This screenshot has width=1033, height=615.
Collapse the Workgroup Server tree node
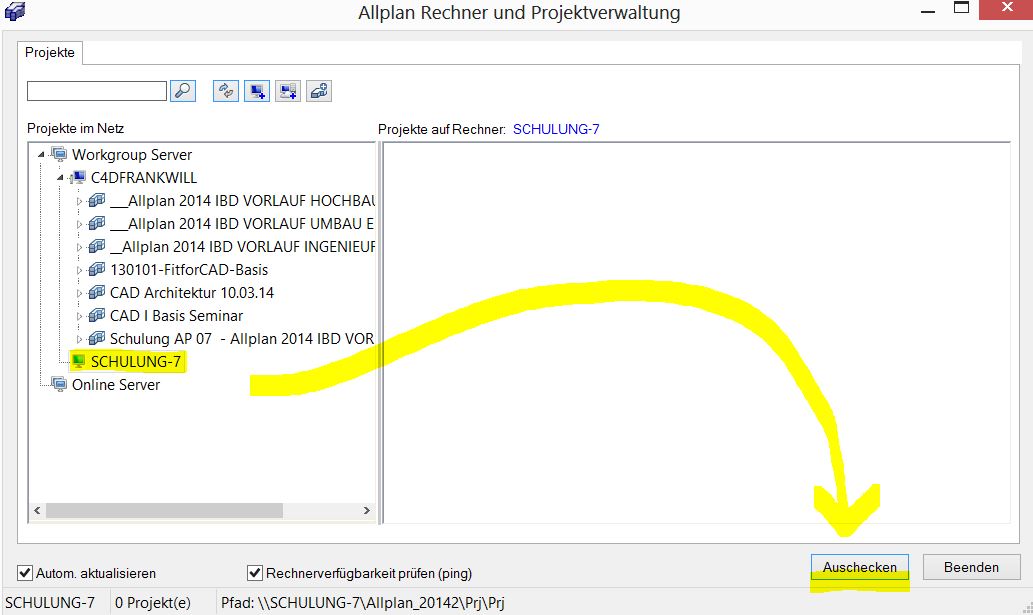click(x=41, y=155)
